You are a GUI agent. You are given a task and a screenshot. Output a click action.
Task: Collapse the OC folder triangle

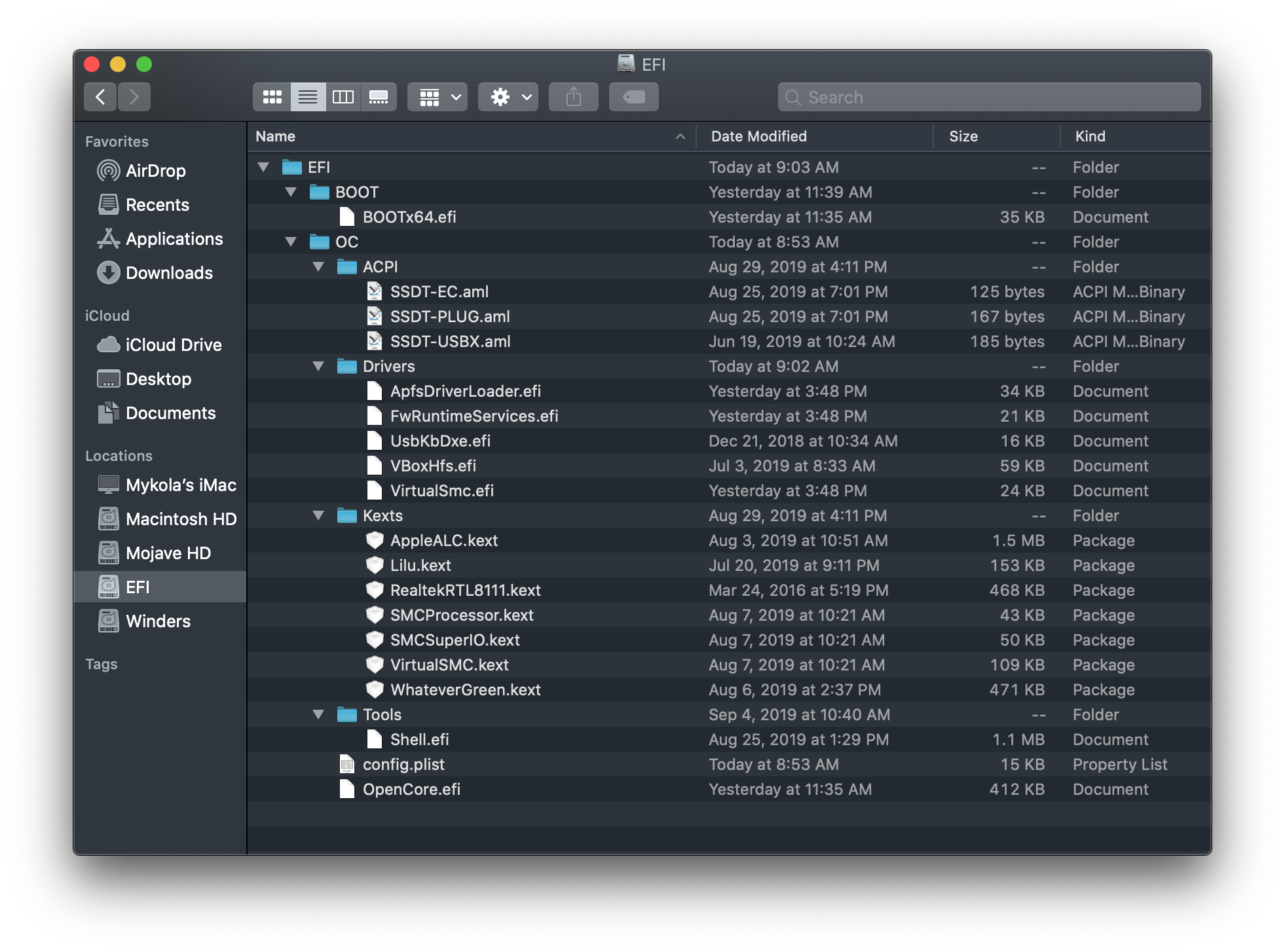[291, 242]
